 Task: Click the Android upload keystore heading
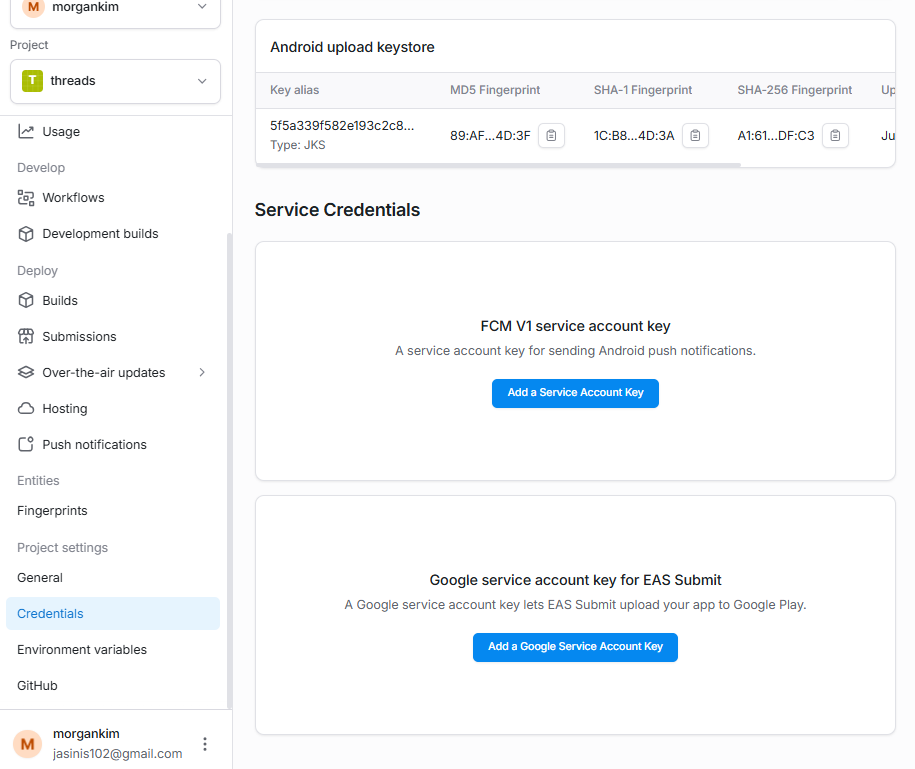point(352,47)
